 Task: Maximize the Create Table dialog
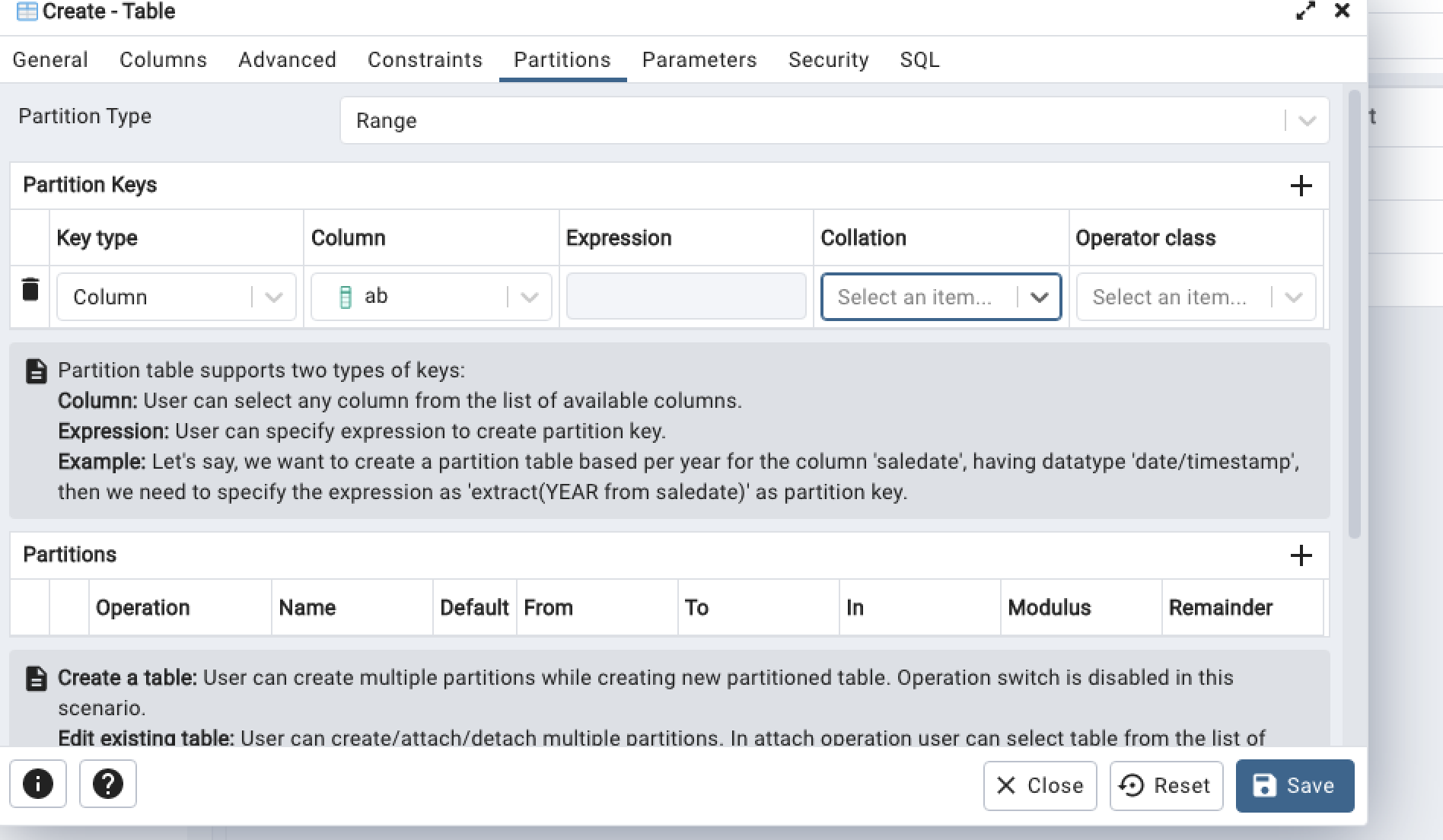[1307, 11]
